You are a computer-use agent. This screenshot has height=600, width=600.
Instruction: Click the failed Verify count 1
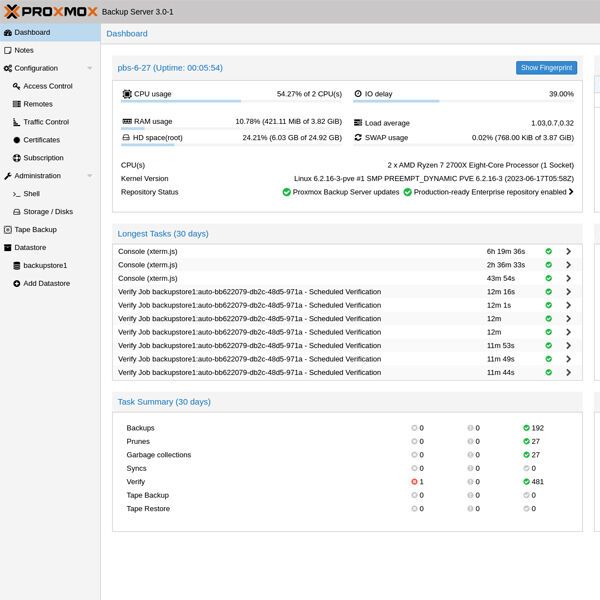(x=417, y=482)
